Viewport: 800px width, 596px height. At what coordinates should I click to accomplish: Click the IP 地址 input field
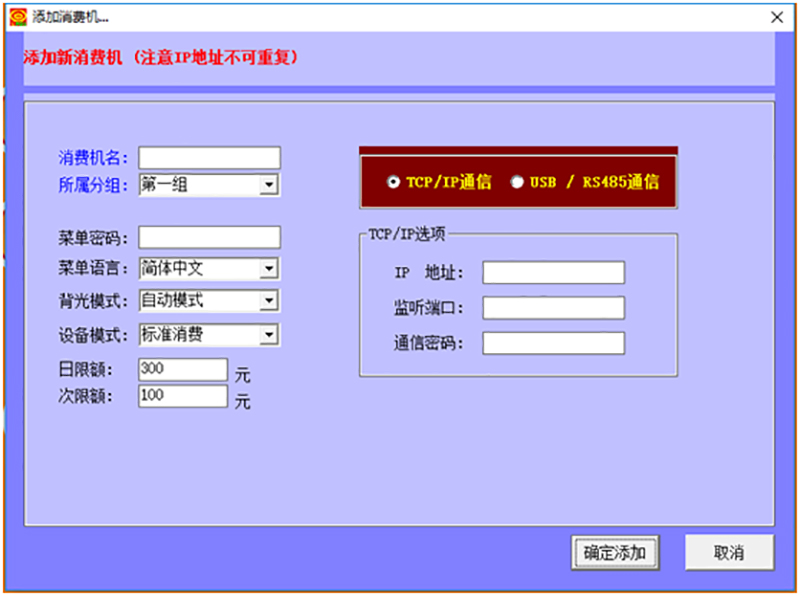pyautogui.click(x=553, y=273)
